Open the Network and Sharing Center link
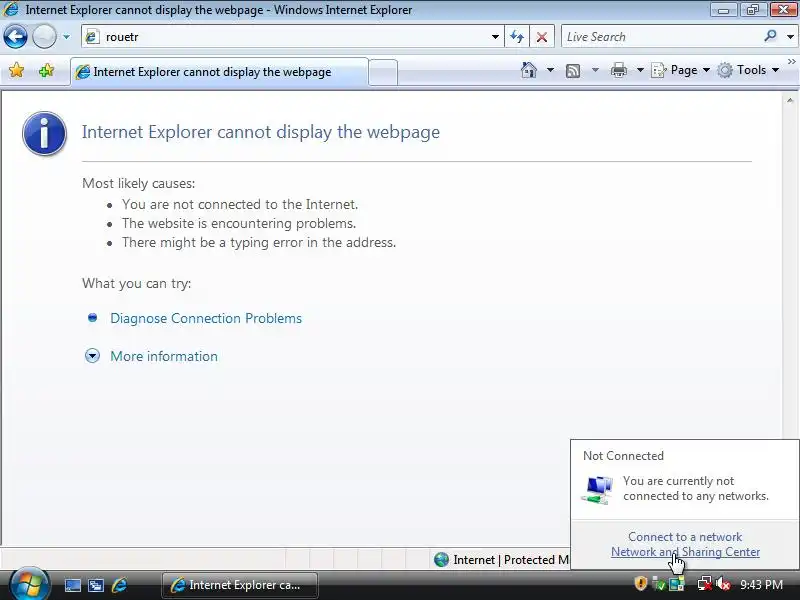The image size is (800, 600). (x=685, y=552)
